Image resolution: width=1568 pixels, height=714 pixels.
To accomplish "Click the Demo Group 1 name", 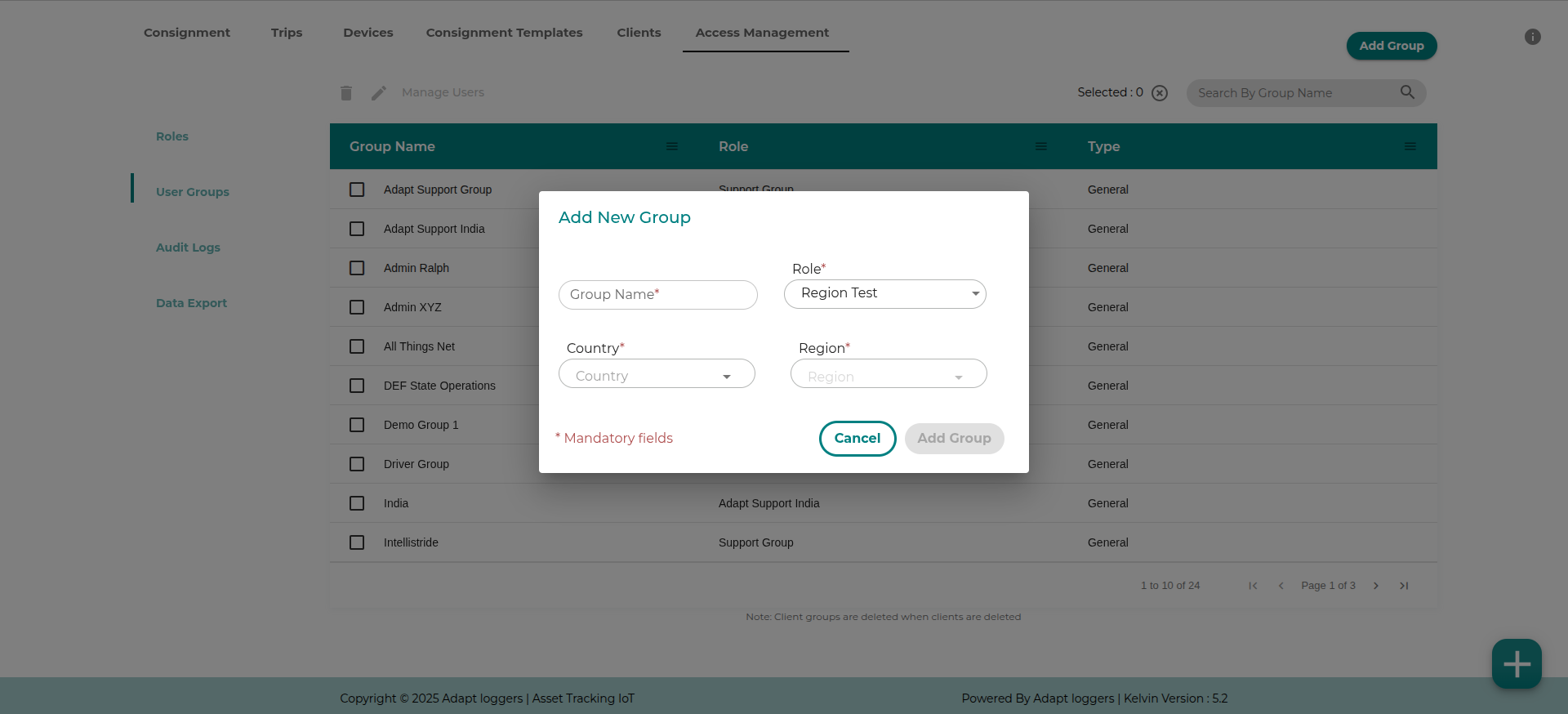I will [421, 425].
